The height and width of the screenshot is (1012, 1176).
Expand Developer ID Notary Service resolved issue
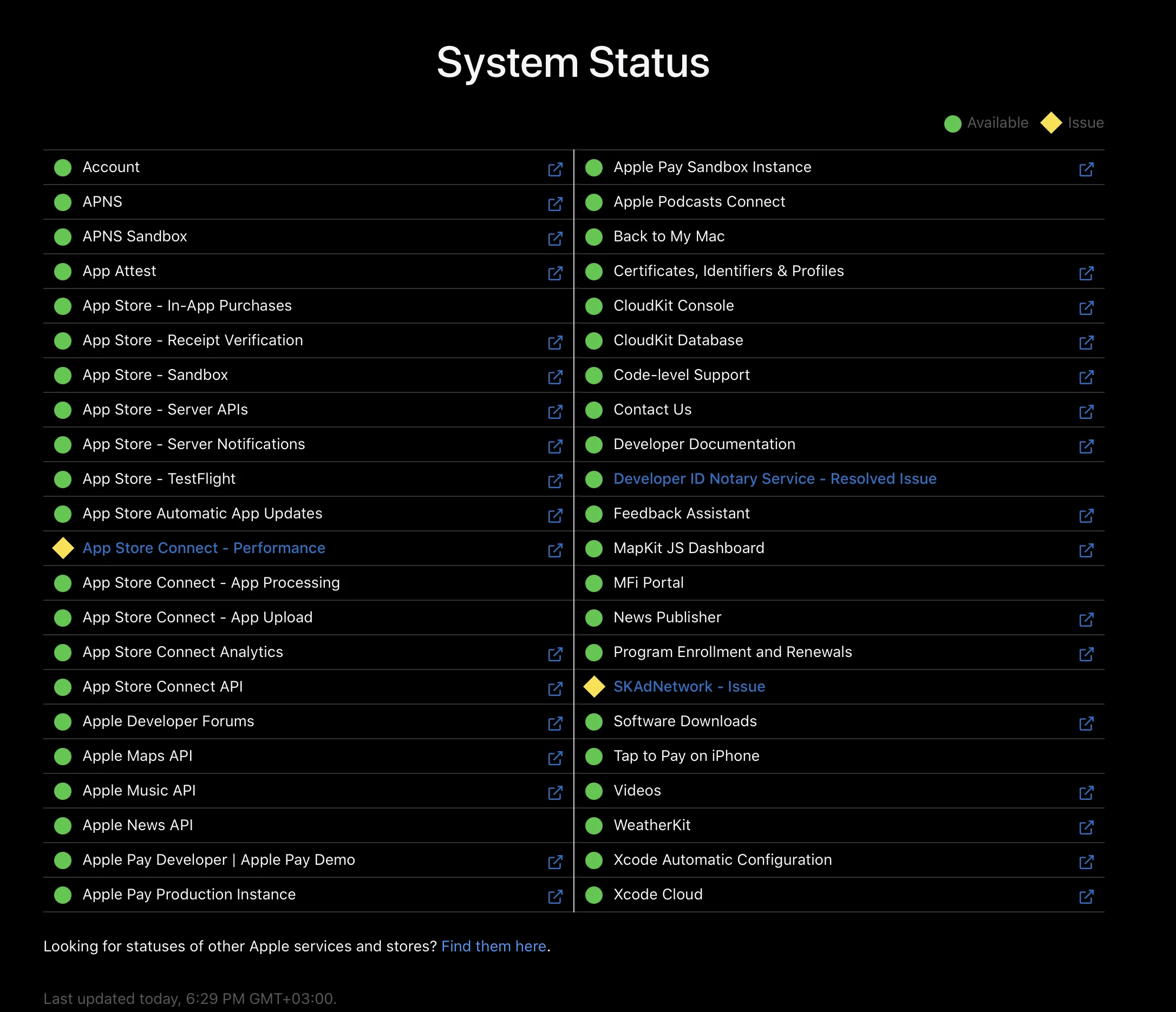775,479
